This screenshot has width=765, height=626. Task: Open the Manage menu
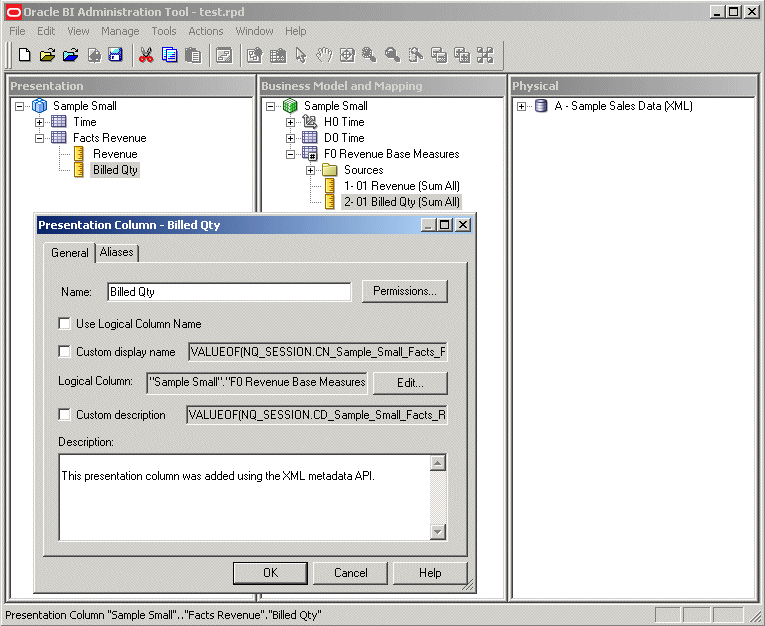coord(120,31)
